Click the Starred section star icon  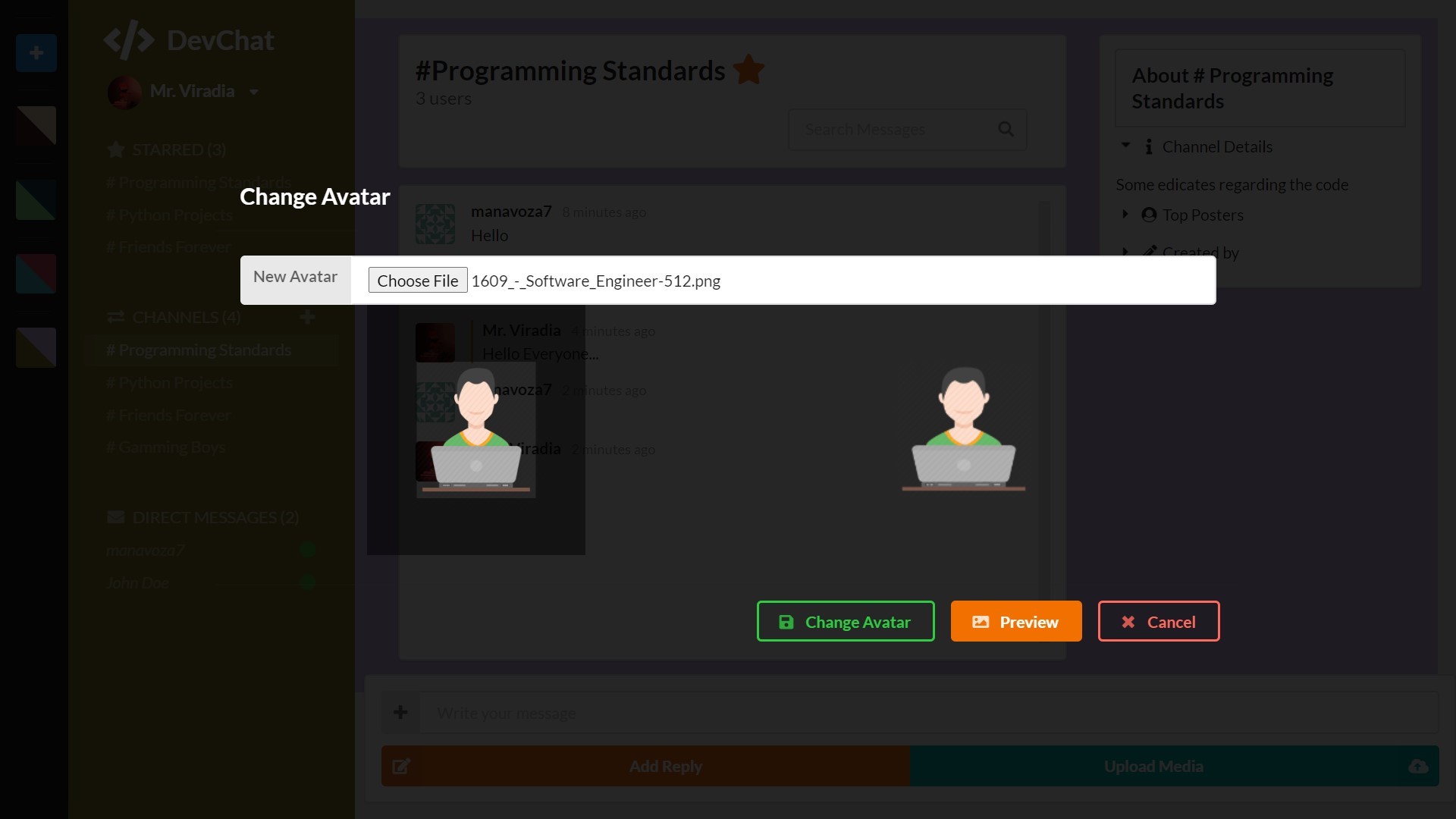[x=116, y=149]
